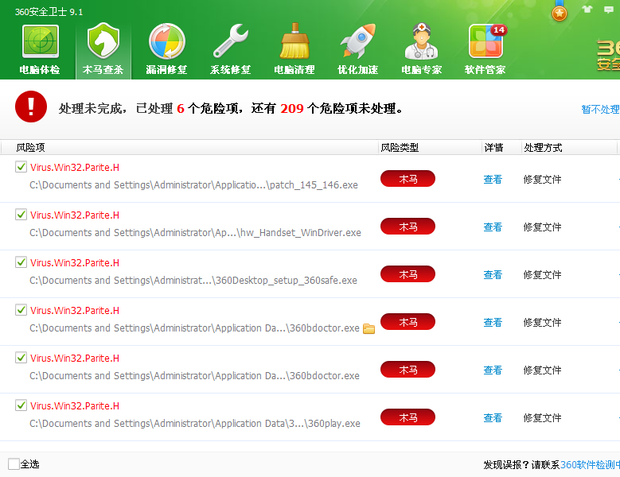This screenshot has height=477, width=620.
Task: Launch 优化加速 rocket icon
Action: pos(358,44)
